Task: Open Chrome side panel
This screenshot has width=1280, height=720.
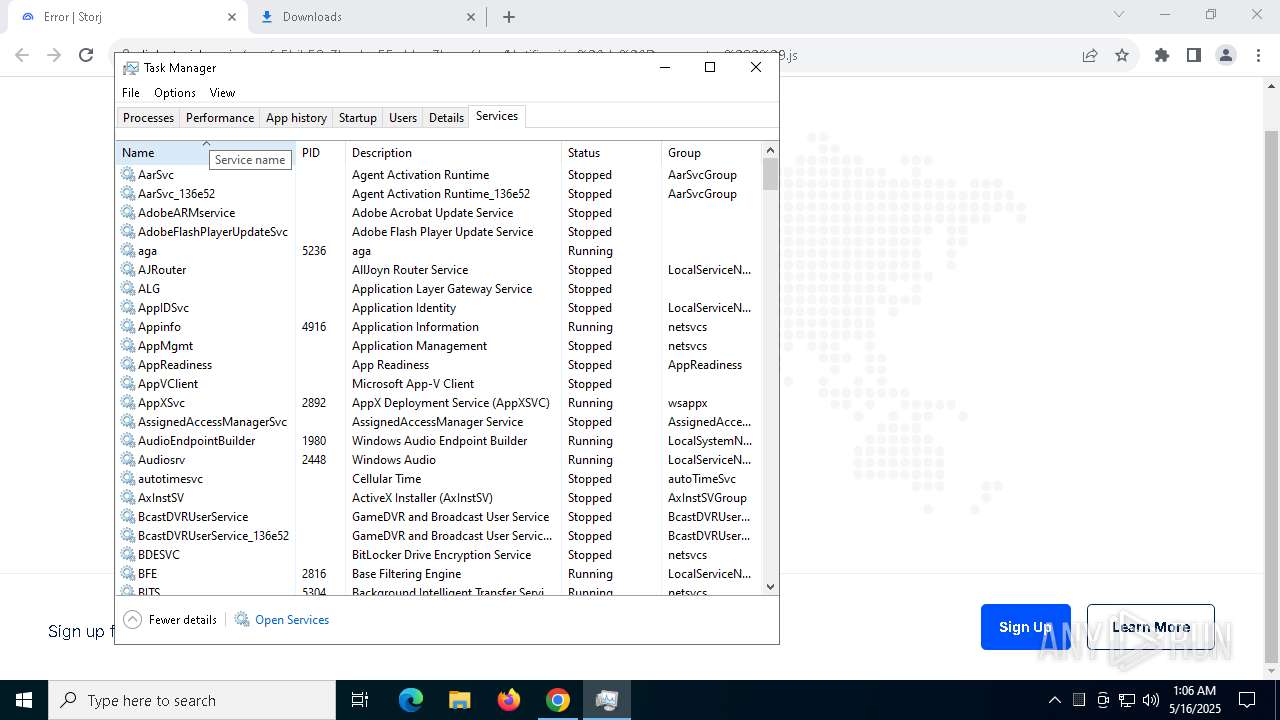Action: 1194,55
